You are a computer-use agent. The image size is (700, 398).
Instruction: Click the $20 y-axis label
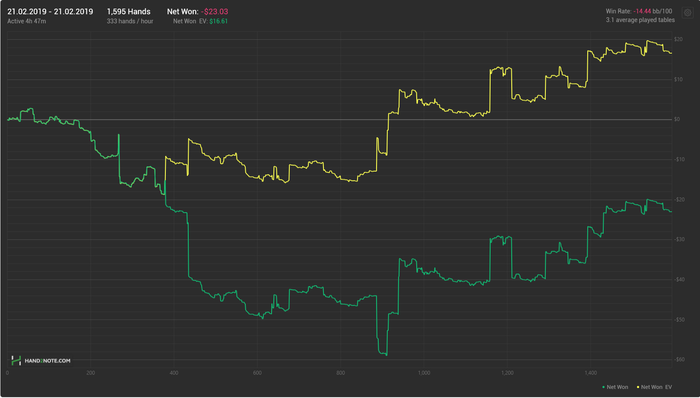(x=679, y=39)
